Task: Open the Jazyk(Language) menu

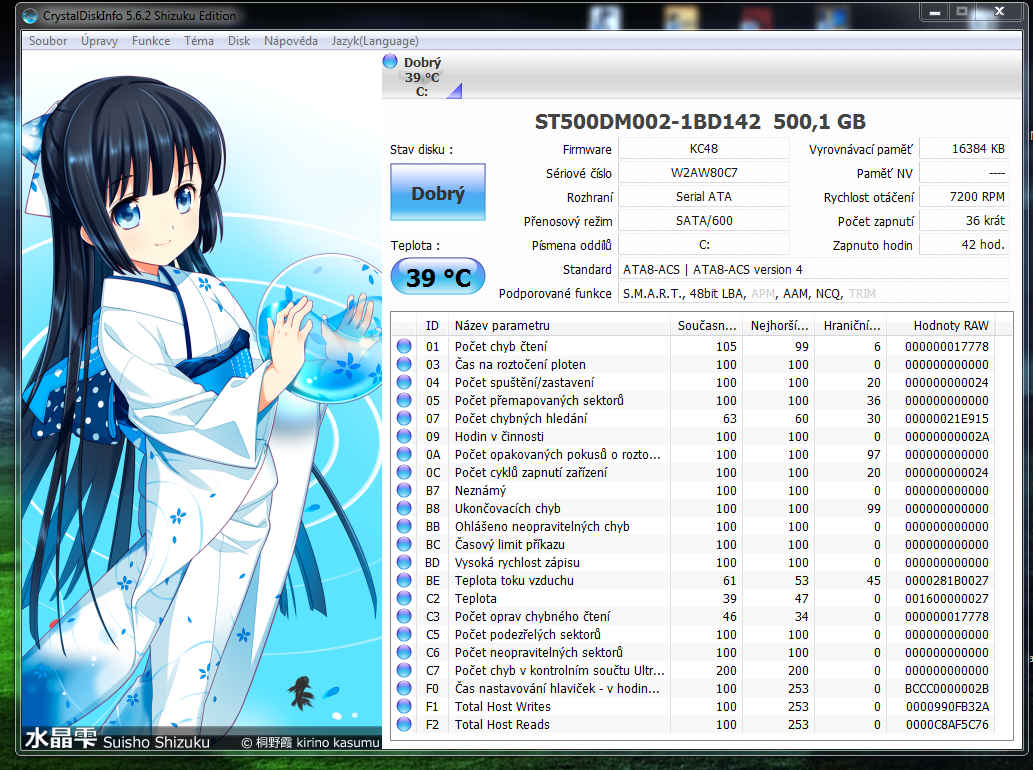Action: point(375,41)
